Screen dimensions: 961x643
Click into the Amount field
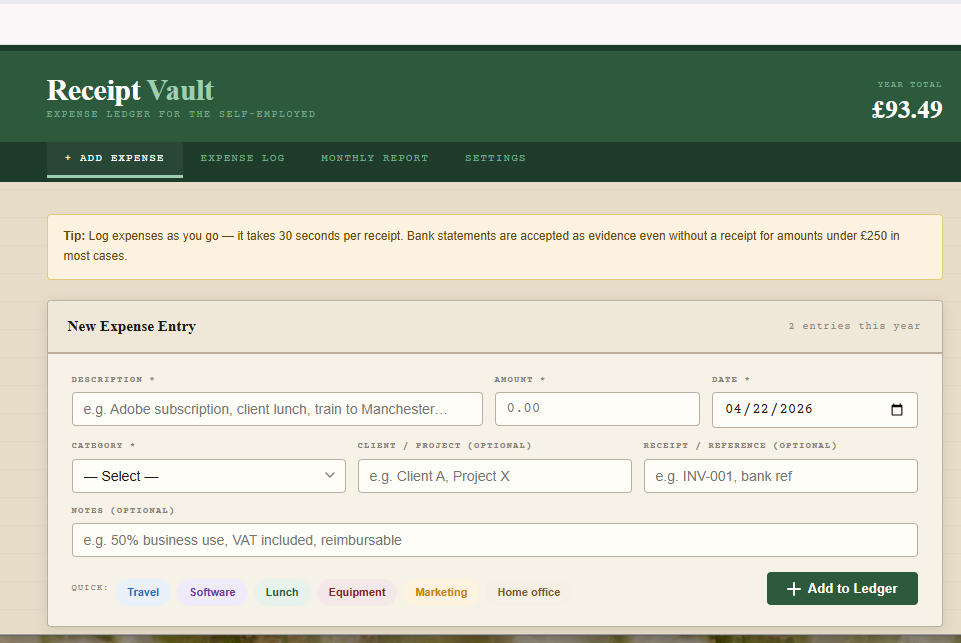click(596, 409)
